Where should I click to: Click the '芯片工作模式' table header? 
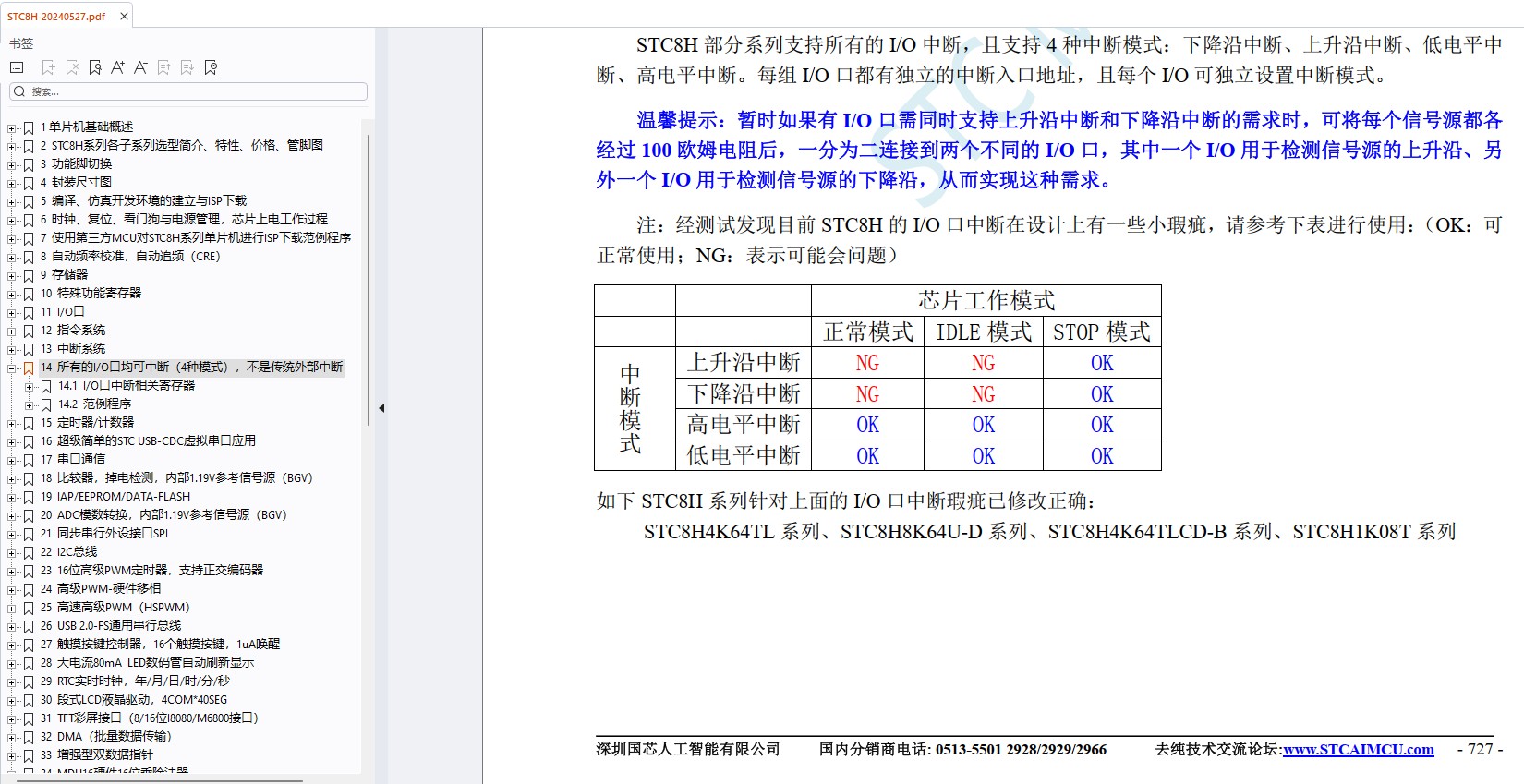click(986, 300)
